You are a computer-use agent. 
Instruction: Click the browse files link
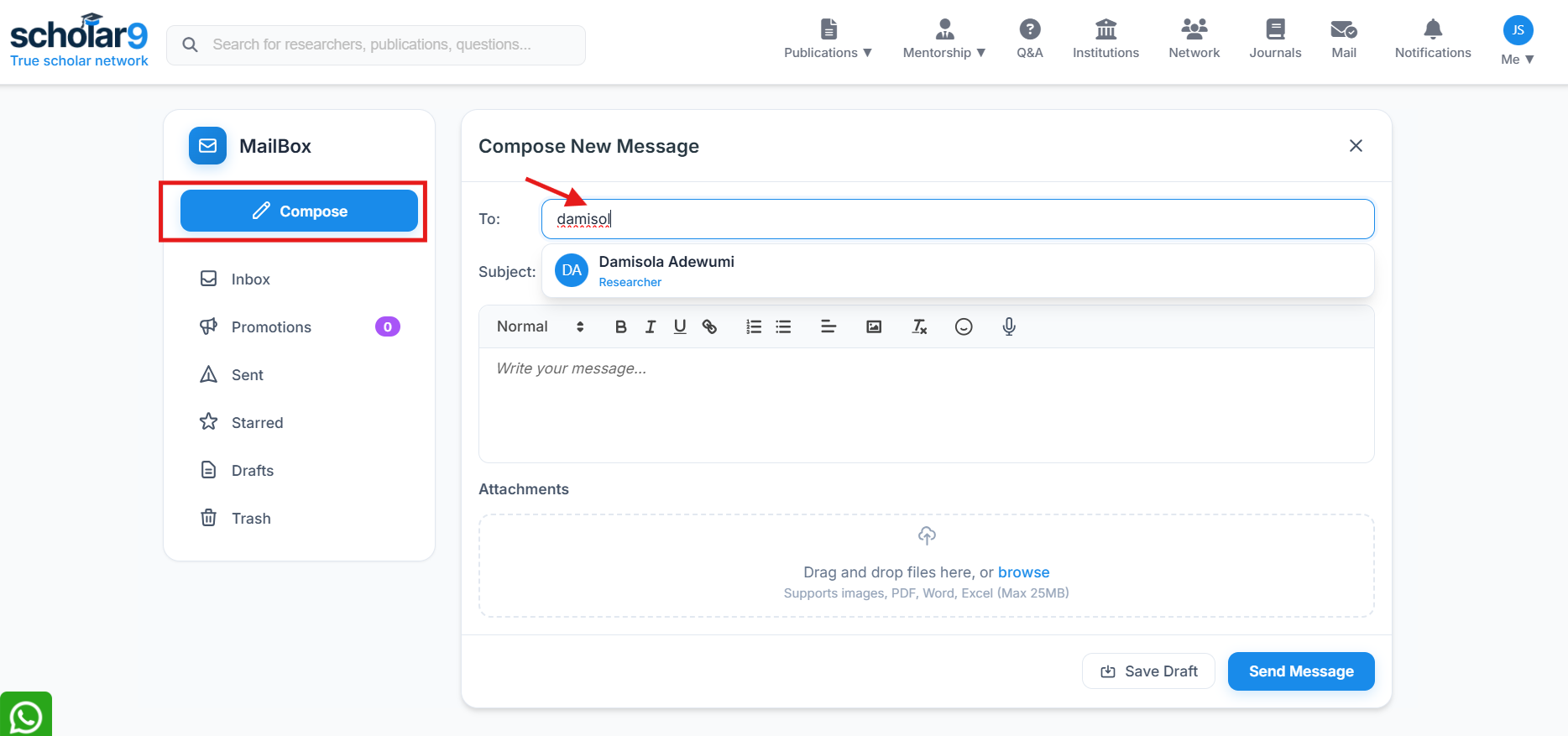coord(1023,572)
